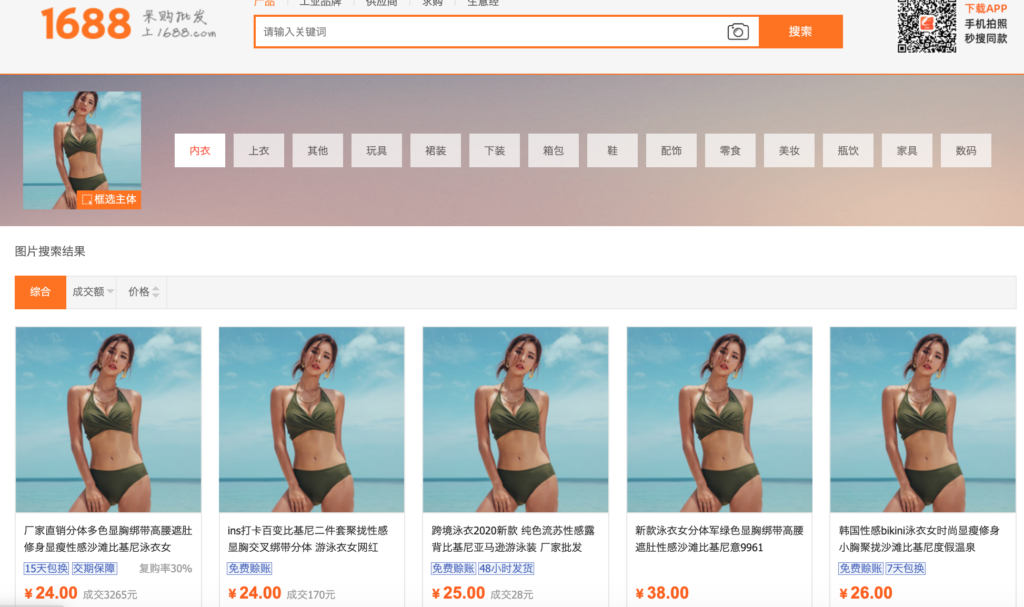The image size is (1024, 607).
Task: Click the 15天包换 tag
Action: (x=46, y=568)
